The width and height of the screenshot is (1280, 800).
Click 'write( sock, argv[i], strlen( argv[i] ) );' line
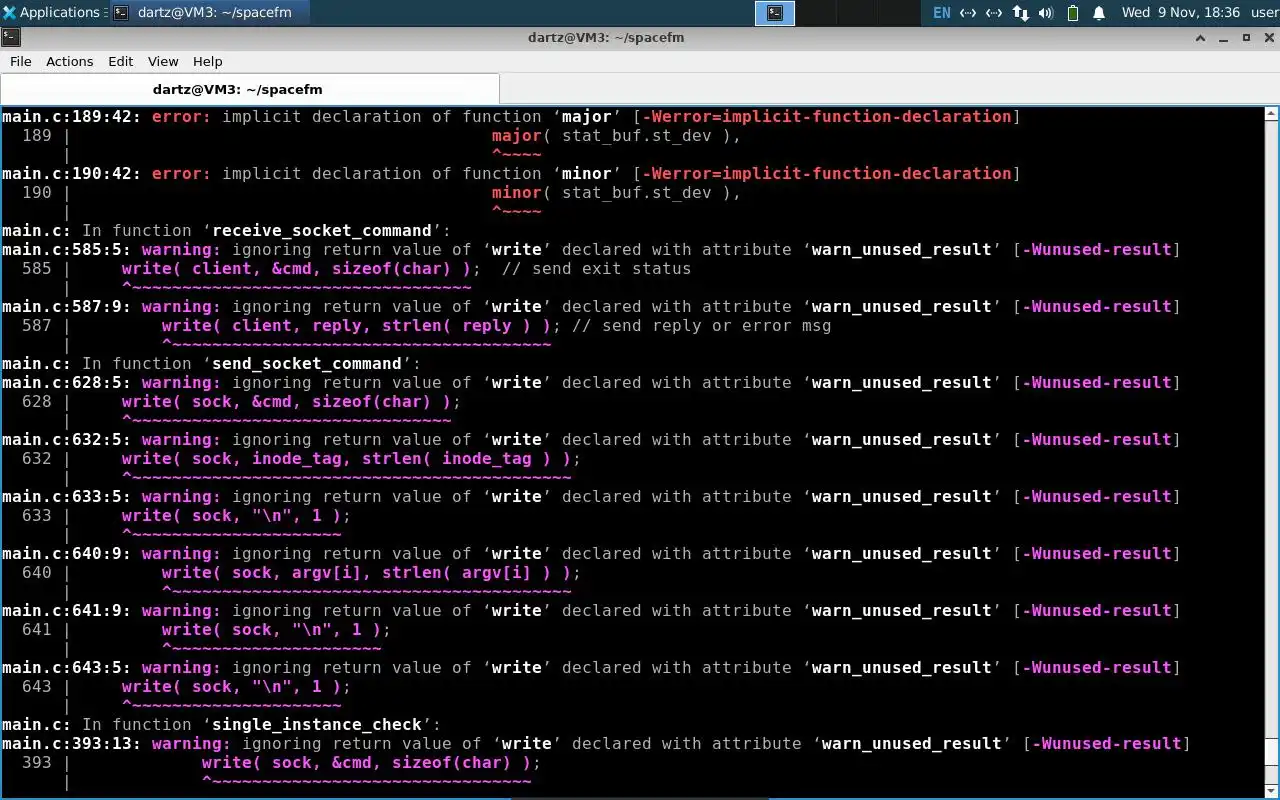point(372,573)
